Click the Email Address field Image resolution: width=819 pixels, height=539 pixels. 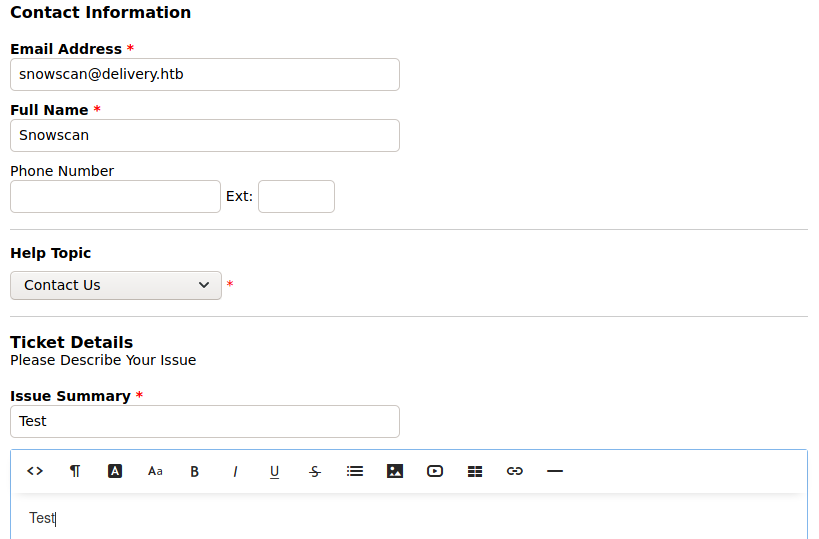coord(205,74)
